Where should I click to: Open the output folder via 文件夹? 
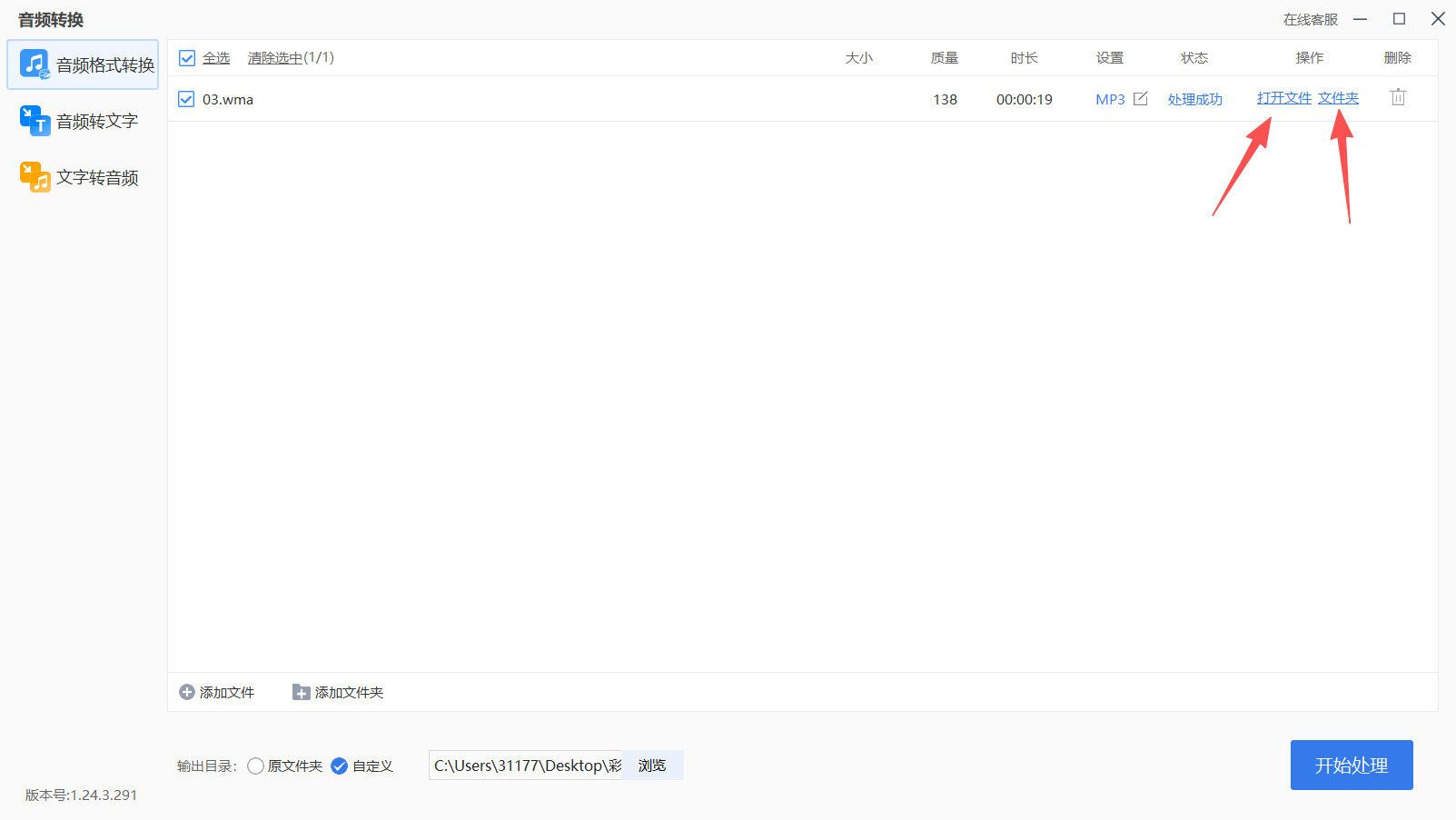[x=1339, y=98]
